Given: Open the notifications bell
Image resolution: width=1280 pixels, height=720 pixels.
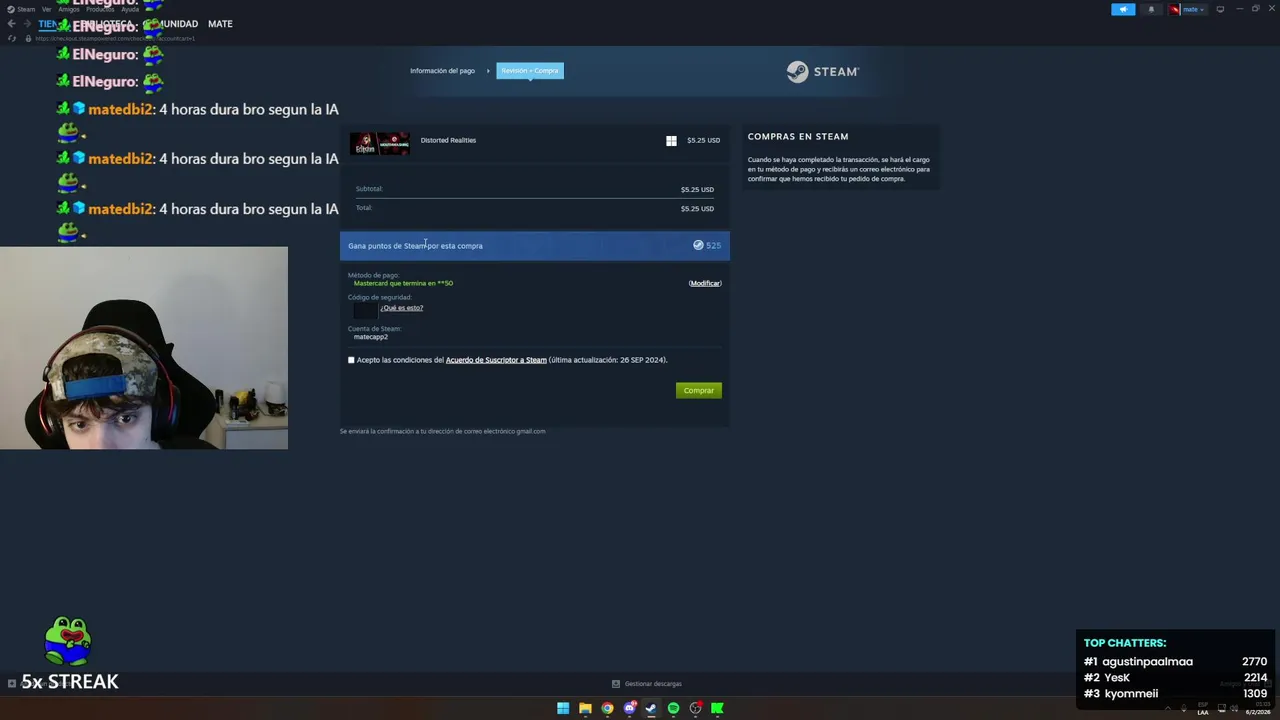Looking at the screenshot, I should point(1151,9).
